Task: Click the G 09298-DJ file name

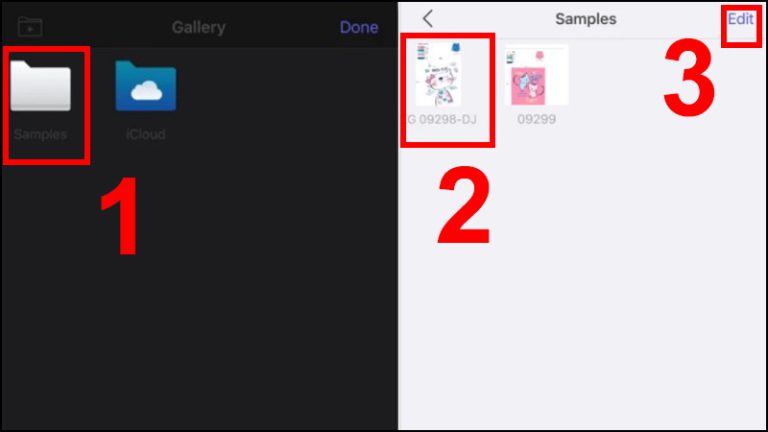Action: coord(442,120)
